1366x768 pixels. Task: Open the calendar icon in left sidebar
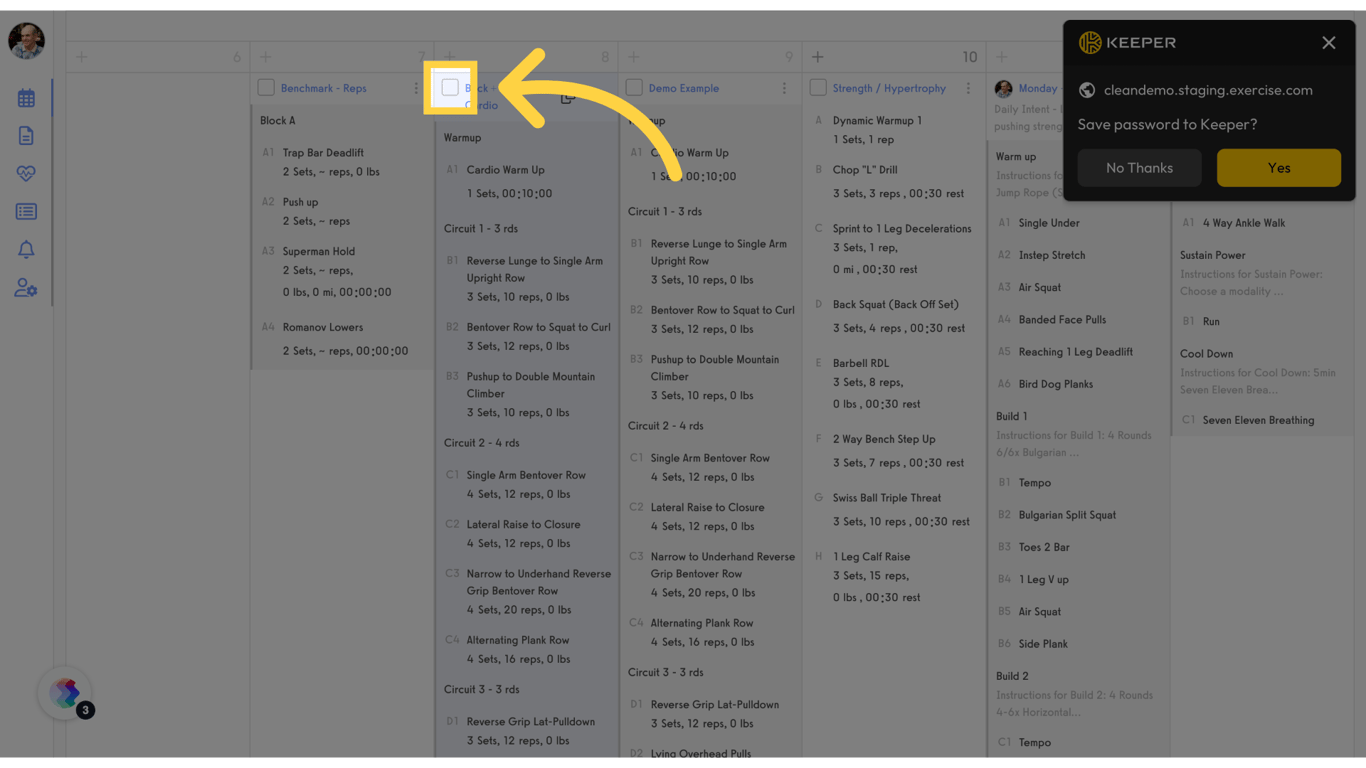click(x=26, y=98)
